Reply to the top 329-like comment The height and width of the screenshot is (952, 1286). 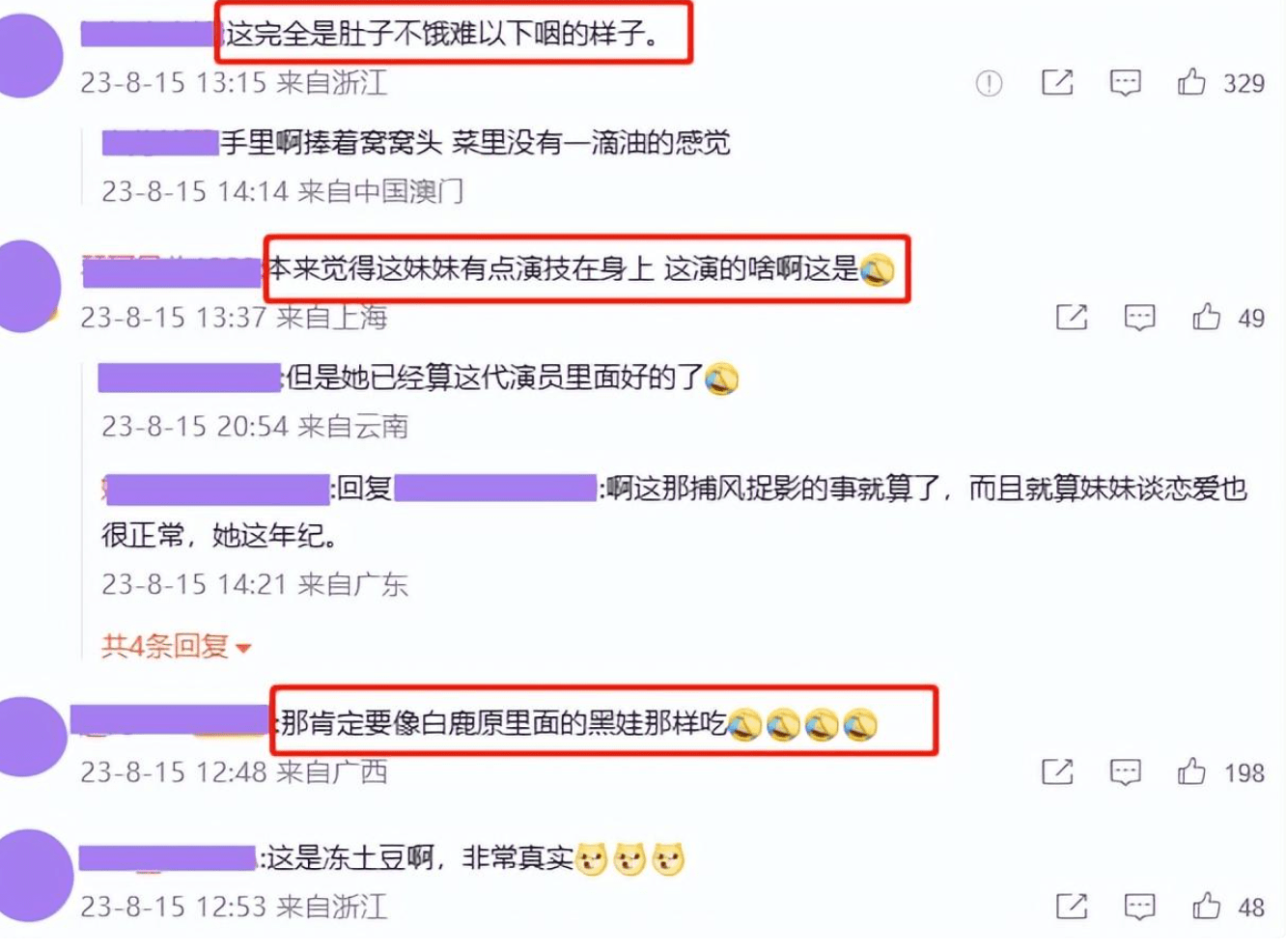[1125, 83]
